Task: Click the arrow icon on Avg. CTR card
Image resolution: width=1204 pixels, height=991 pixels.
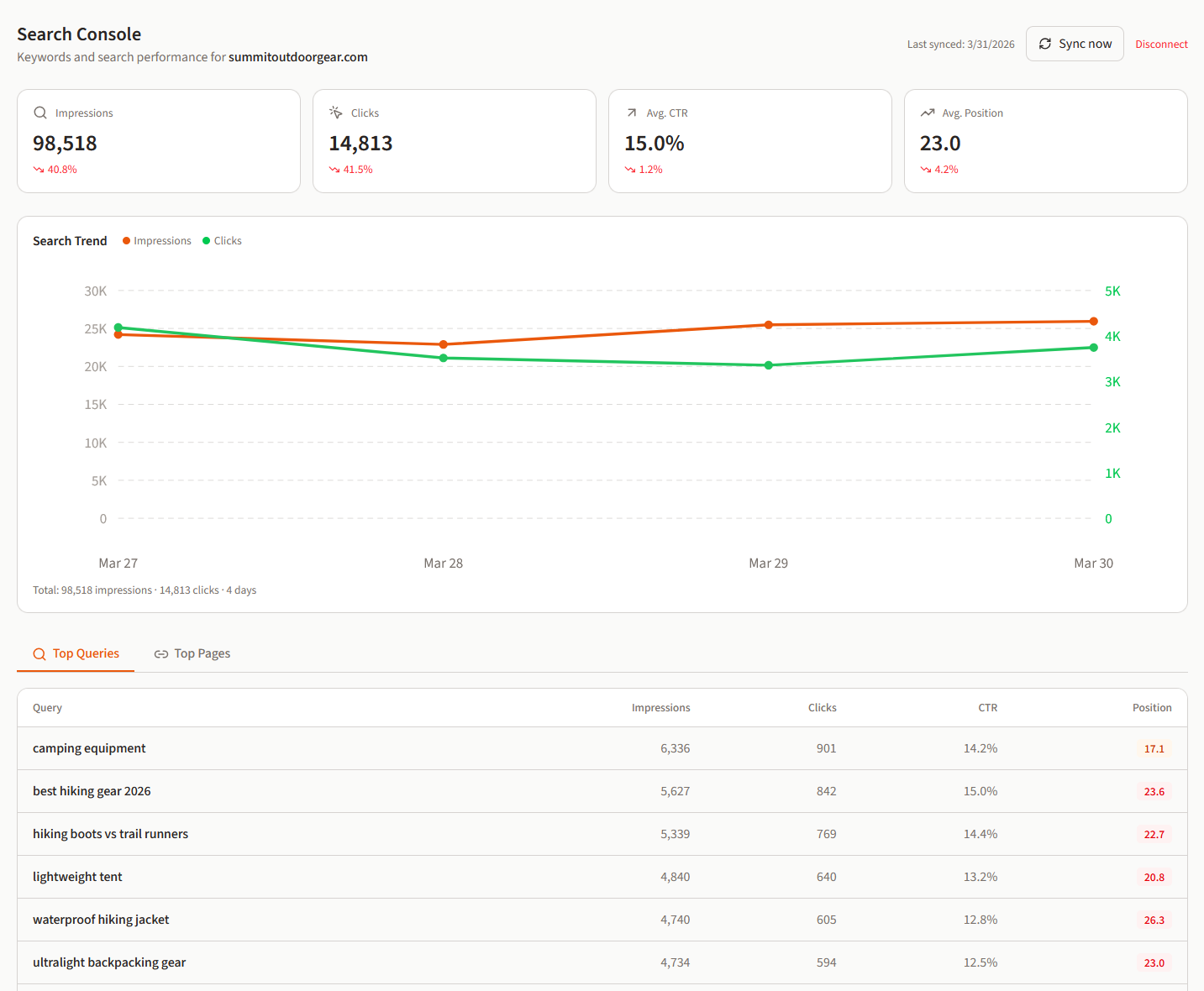Action: click(x=631, y=112)
